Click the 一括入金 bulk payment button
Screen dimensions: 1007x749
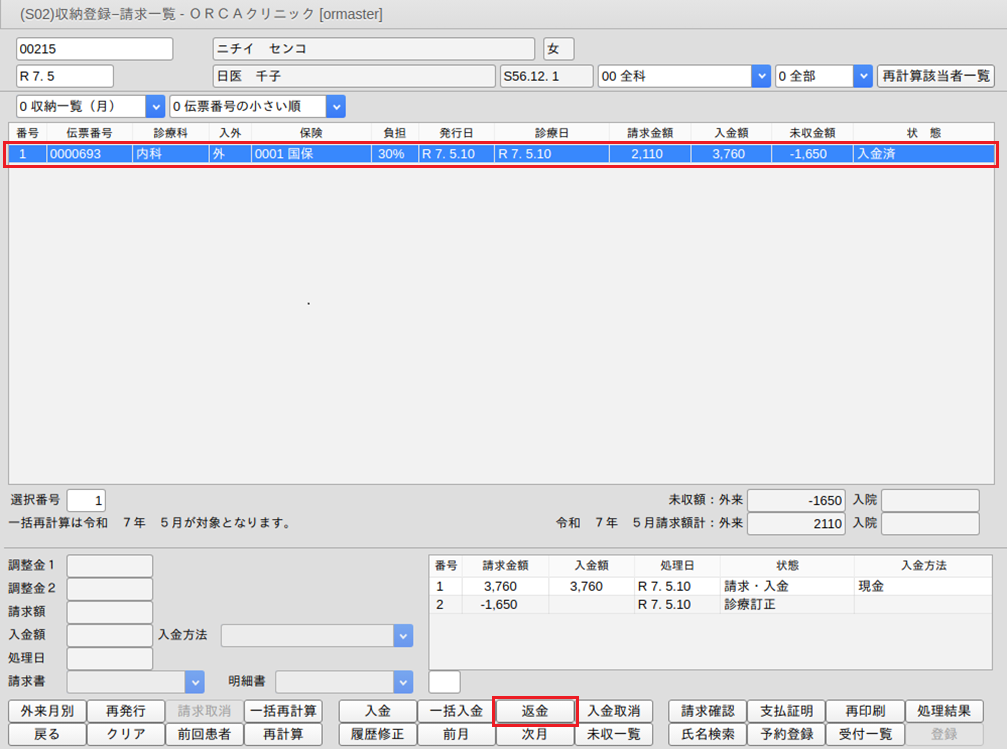pyautogui.click(x=455, y=711)
